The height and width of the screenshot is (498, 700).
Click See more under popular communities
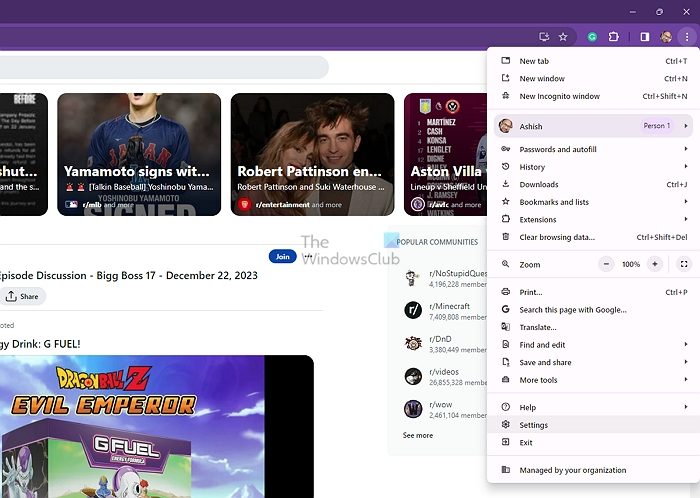pos(418,435)
